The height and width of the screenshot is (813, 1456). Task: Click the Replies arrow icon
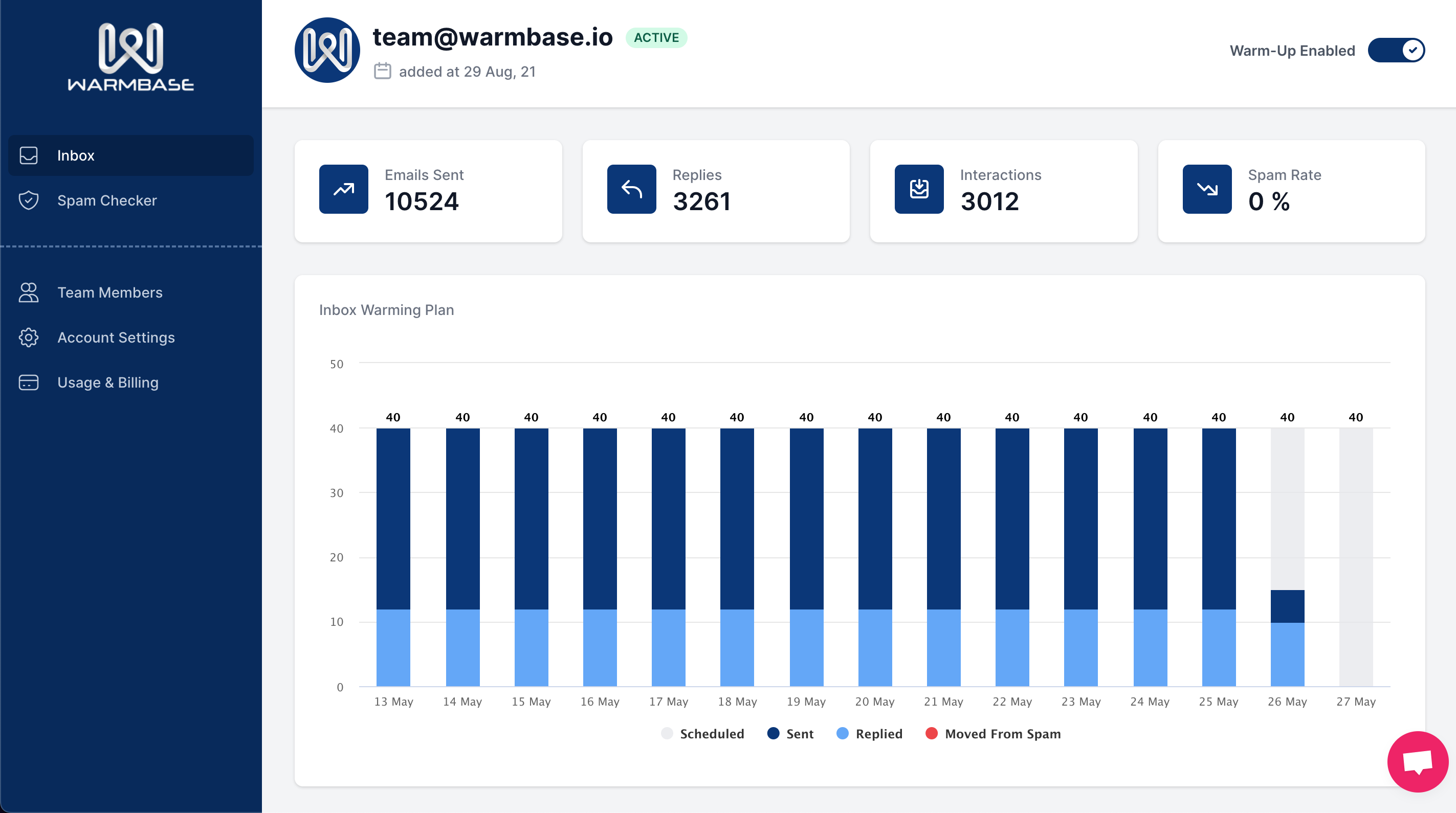coord(631,189)
